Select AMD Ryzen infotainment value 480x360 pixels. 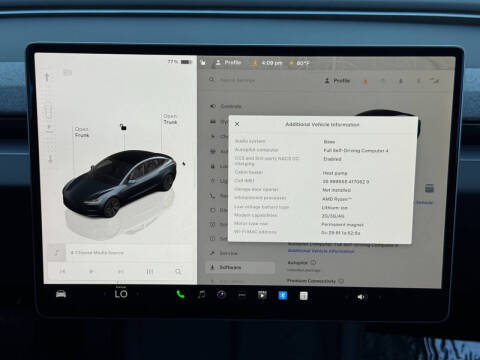coord(337,199)
